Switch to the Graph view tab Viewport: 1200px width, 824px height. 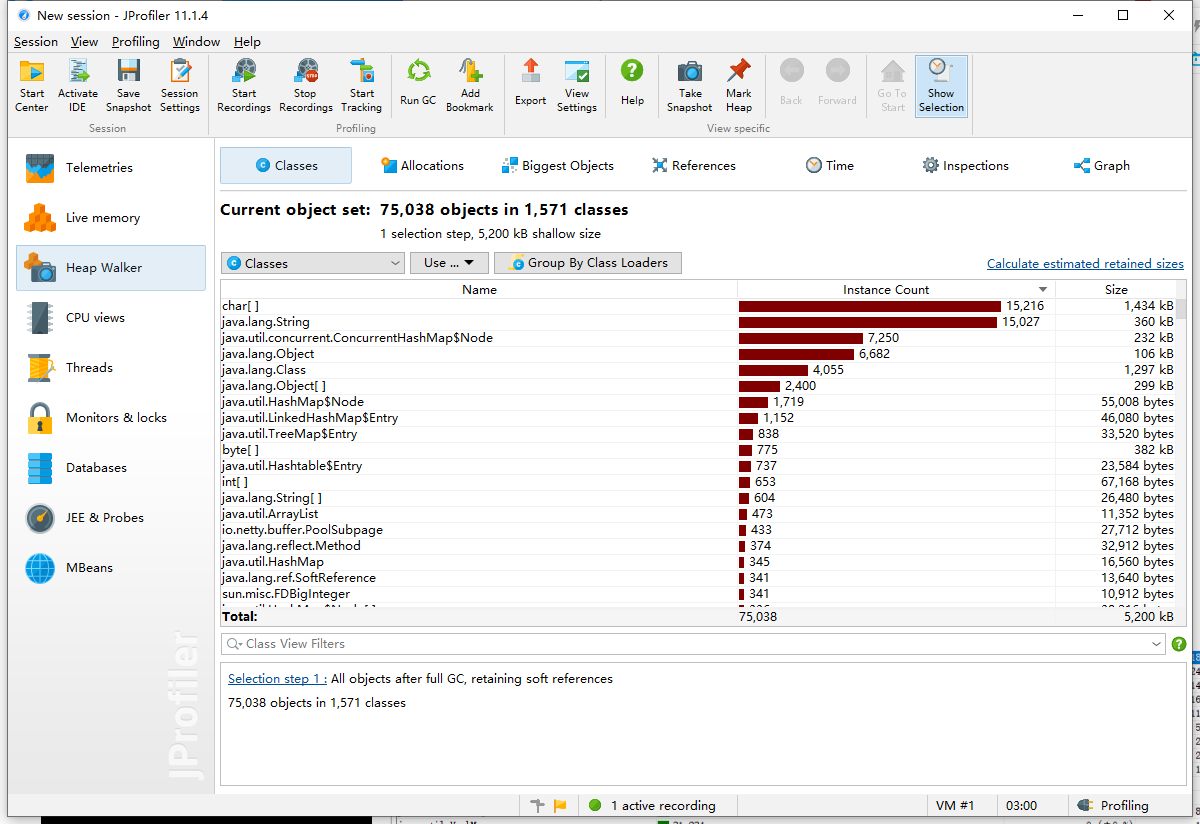(1101, 166)
